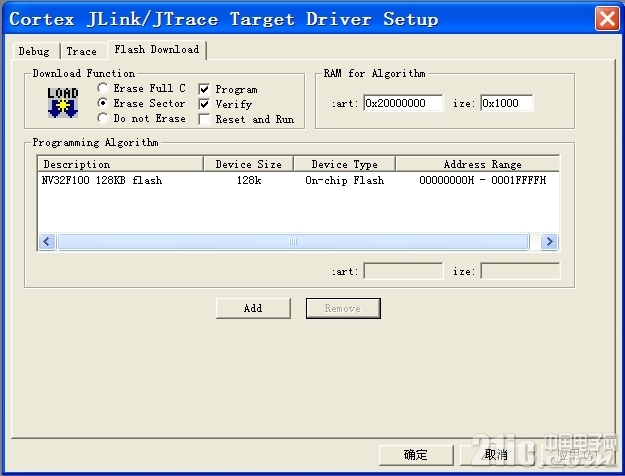Click the RAM size field 0x1000

pos(507,103)
